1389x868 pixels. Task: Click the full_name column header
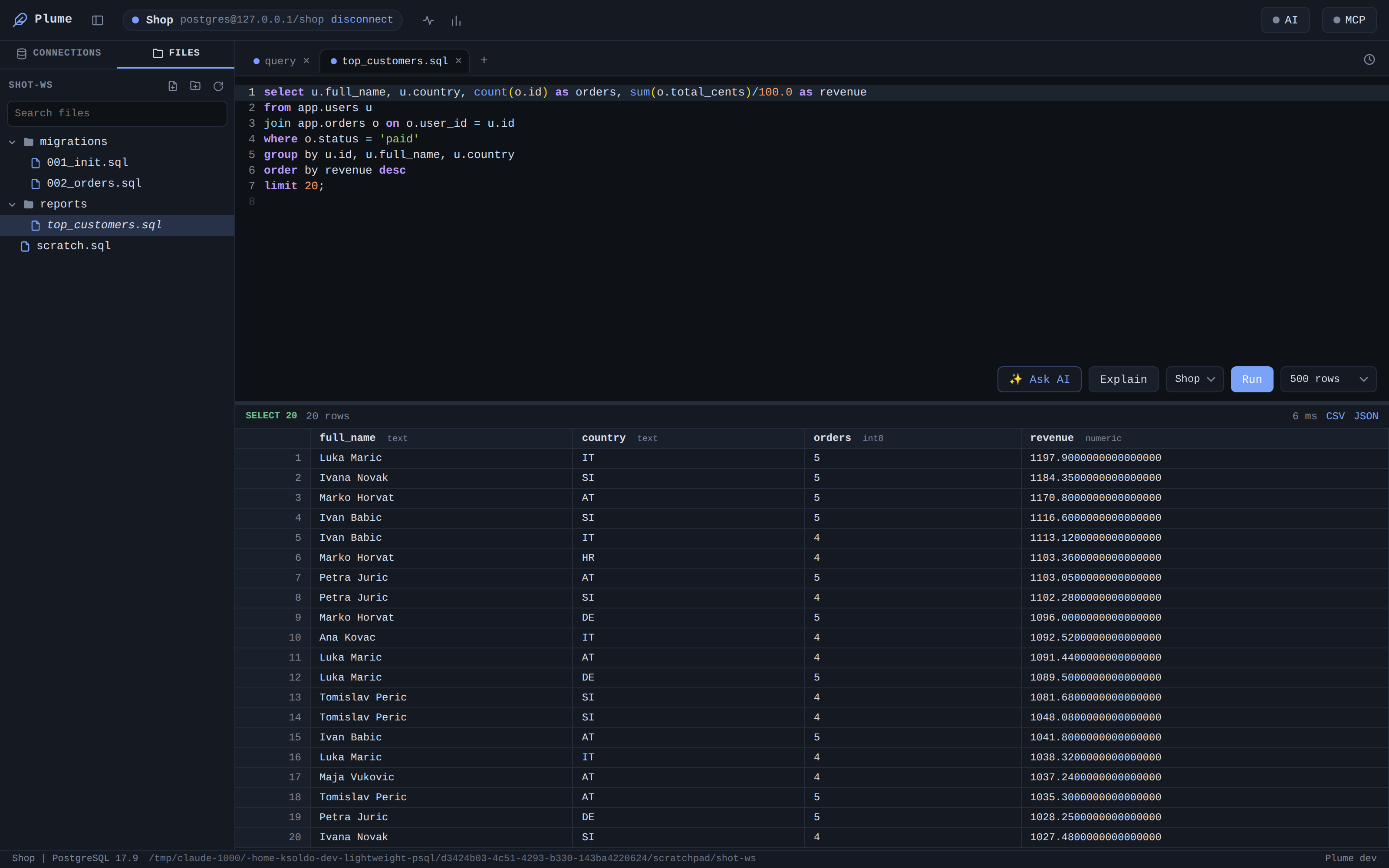pos(441,438)
